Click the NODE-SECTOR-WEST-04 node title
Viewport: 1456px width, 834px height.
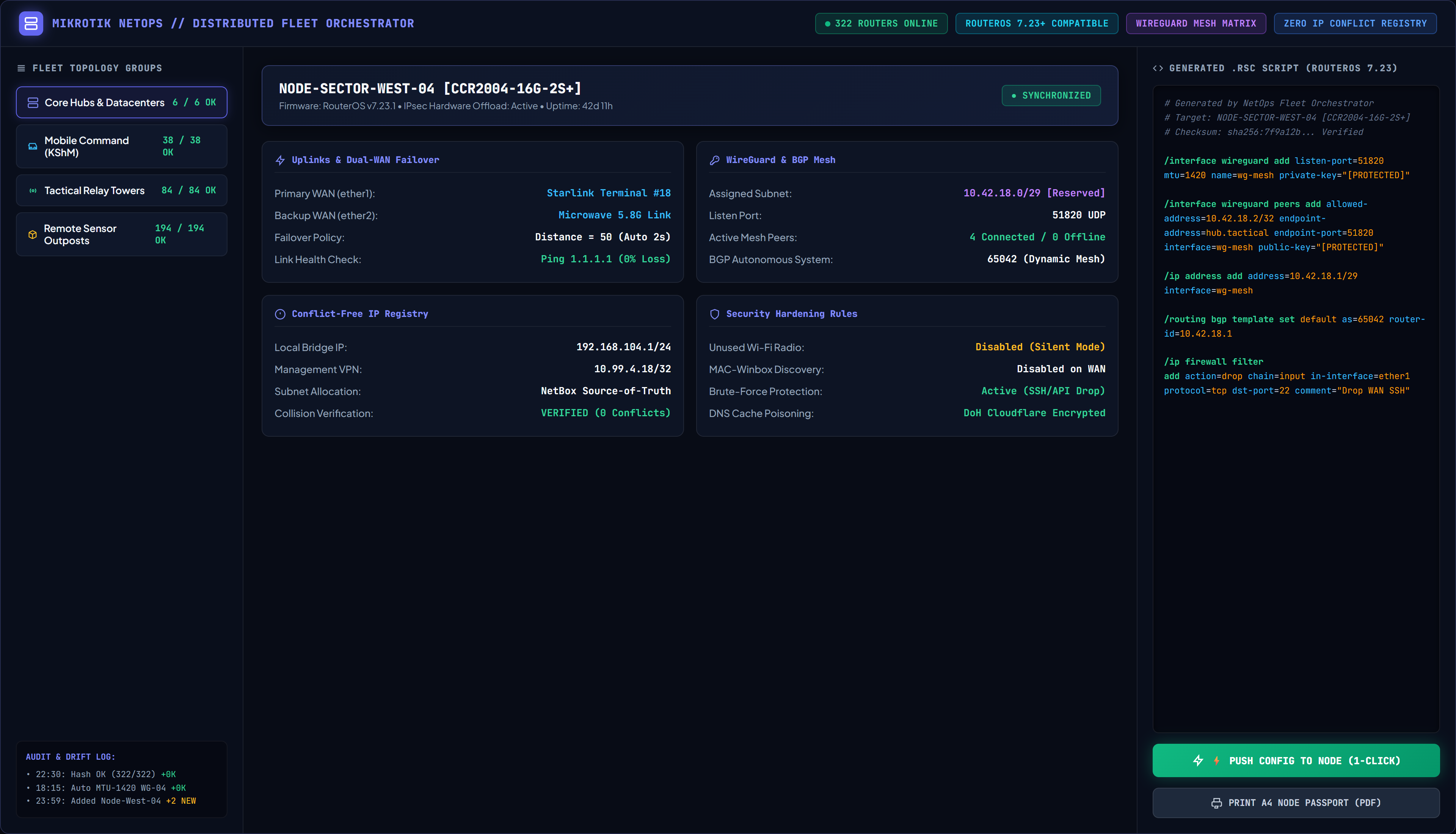click(430, 89)
